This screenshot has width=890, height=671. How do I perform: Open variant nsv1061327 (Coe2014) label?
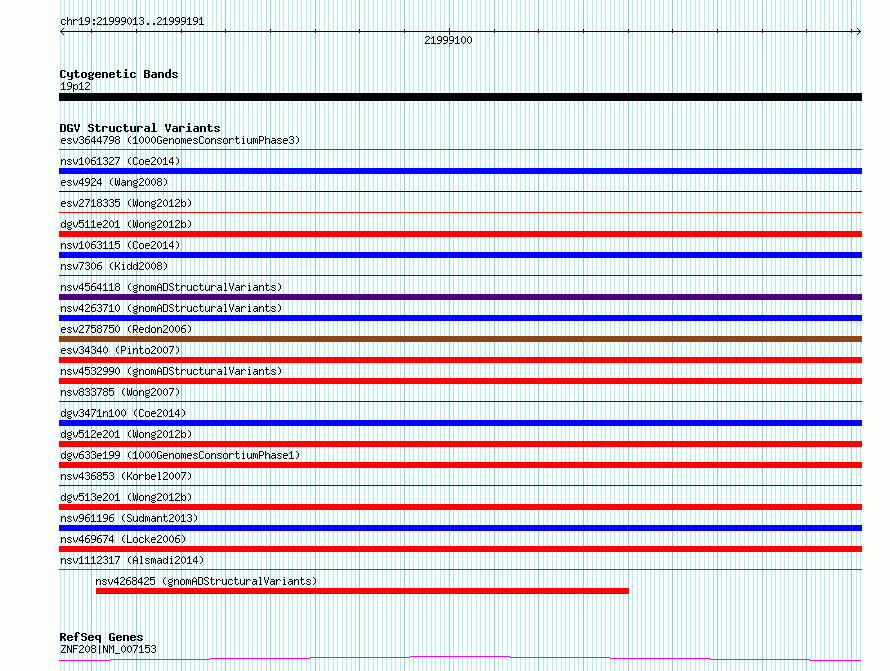coord(120,161)
